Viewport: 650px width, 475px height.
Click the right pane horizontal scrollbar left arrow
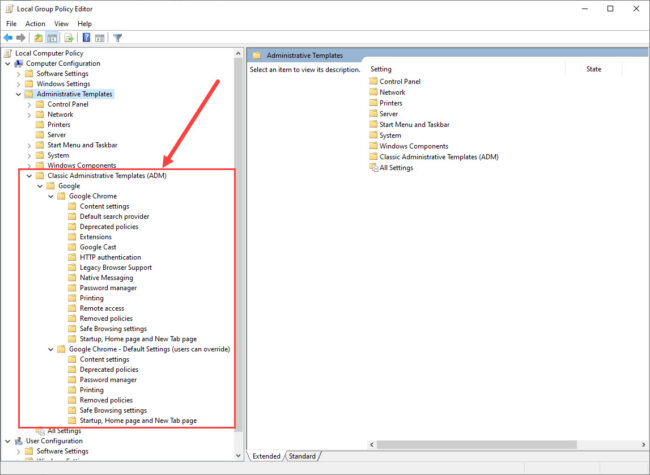coord(372,444)
